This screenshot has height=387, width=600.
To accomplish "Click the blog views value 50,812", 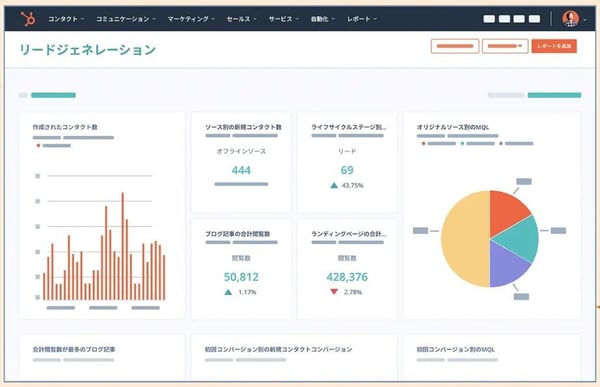I will coord(241,277).
